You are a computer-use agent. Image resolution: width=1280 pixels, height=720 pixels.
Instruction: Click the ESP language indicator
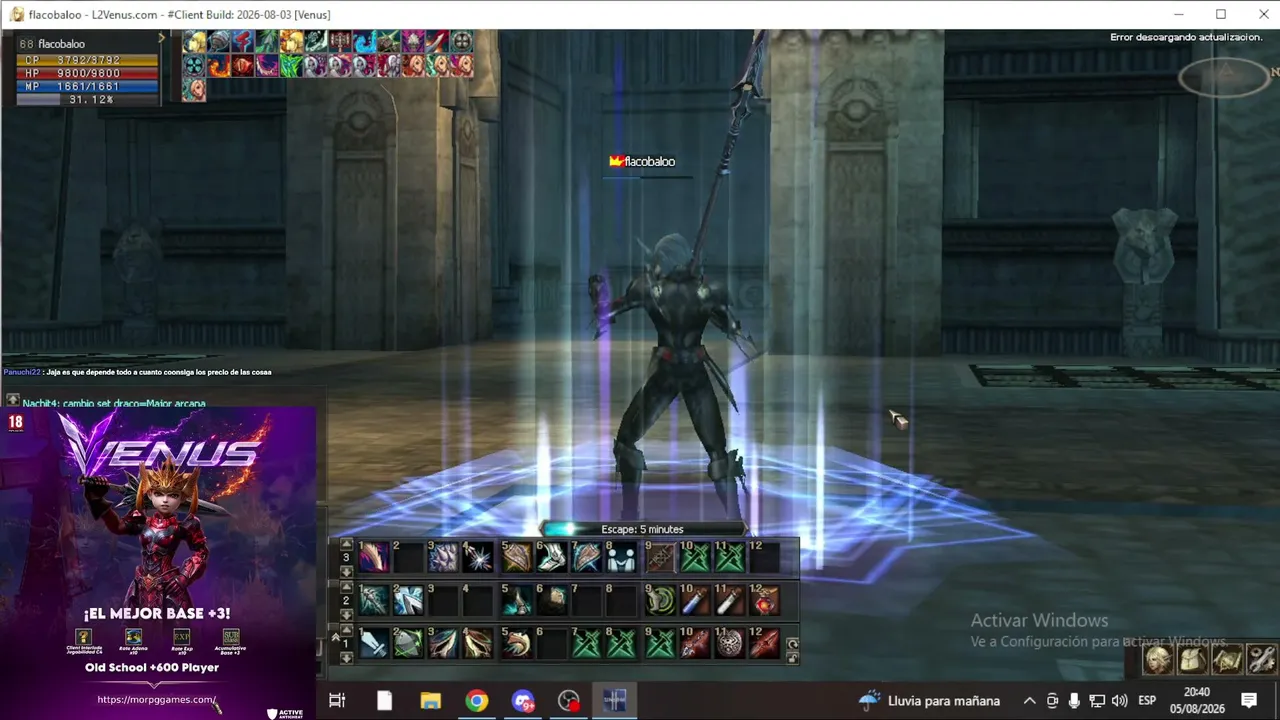(x=1147, y=700)
